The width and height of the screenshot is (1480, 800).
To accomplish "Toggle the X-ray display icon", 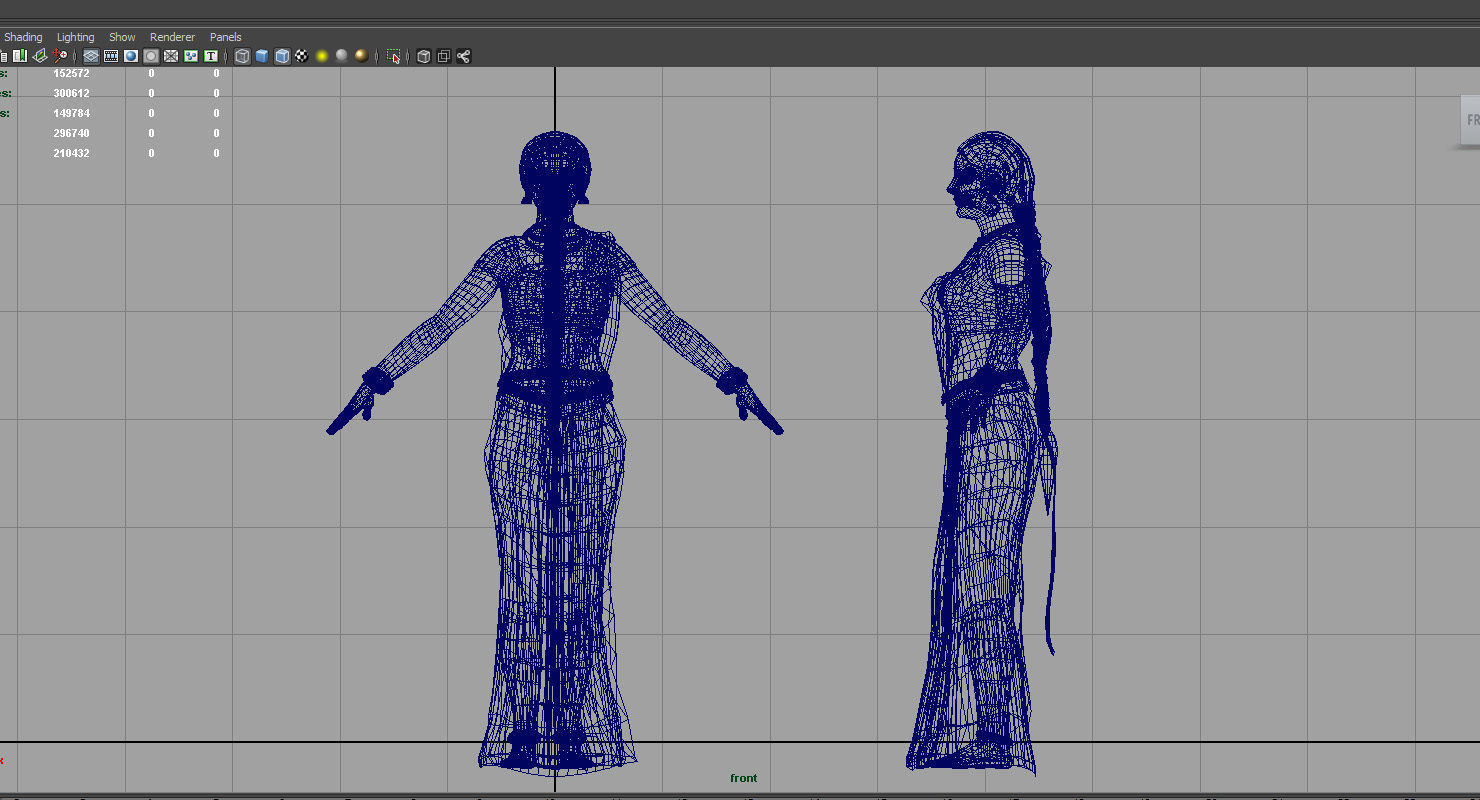I will pos(424,56).
